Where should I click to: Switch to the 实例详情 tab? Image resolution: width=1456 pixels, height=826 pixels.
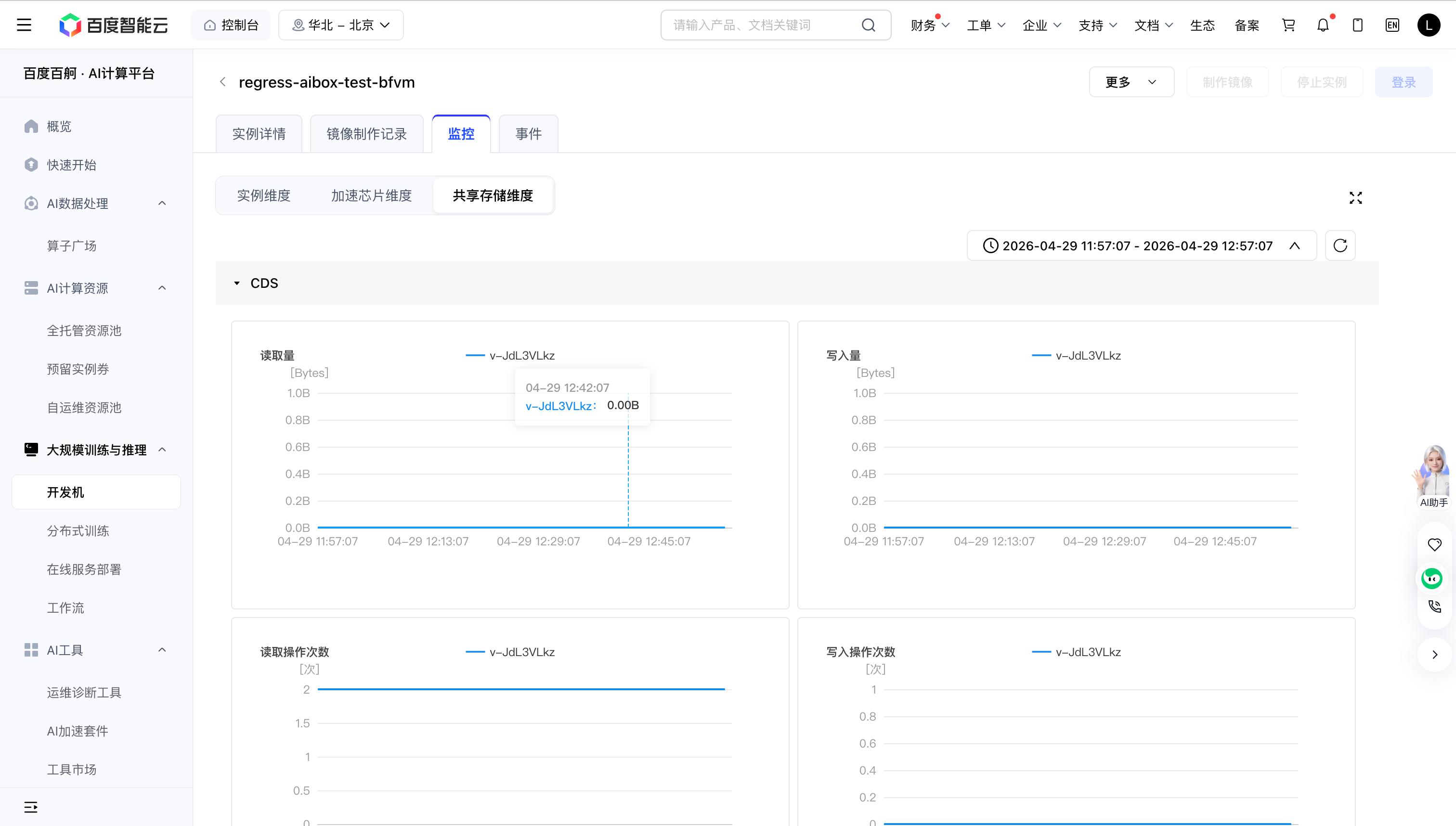tap(259, 134)
